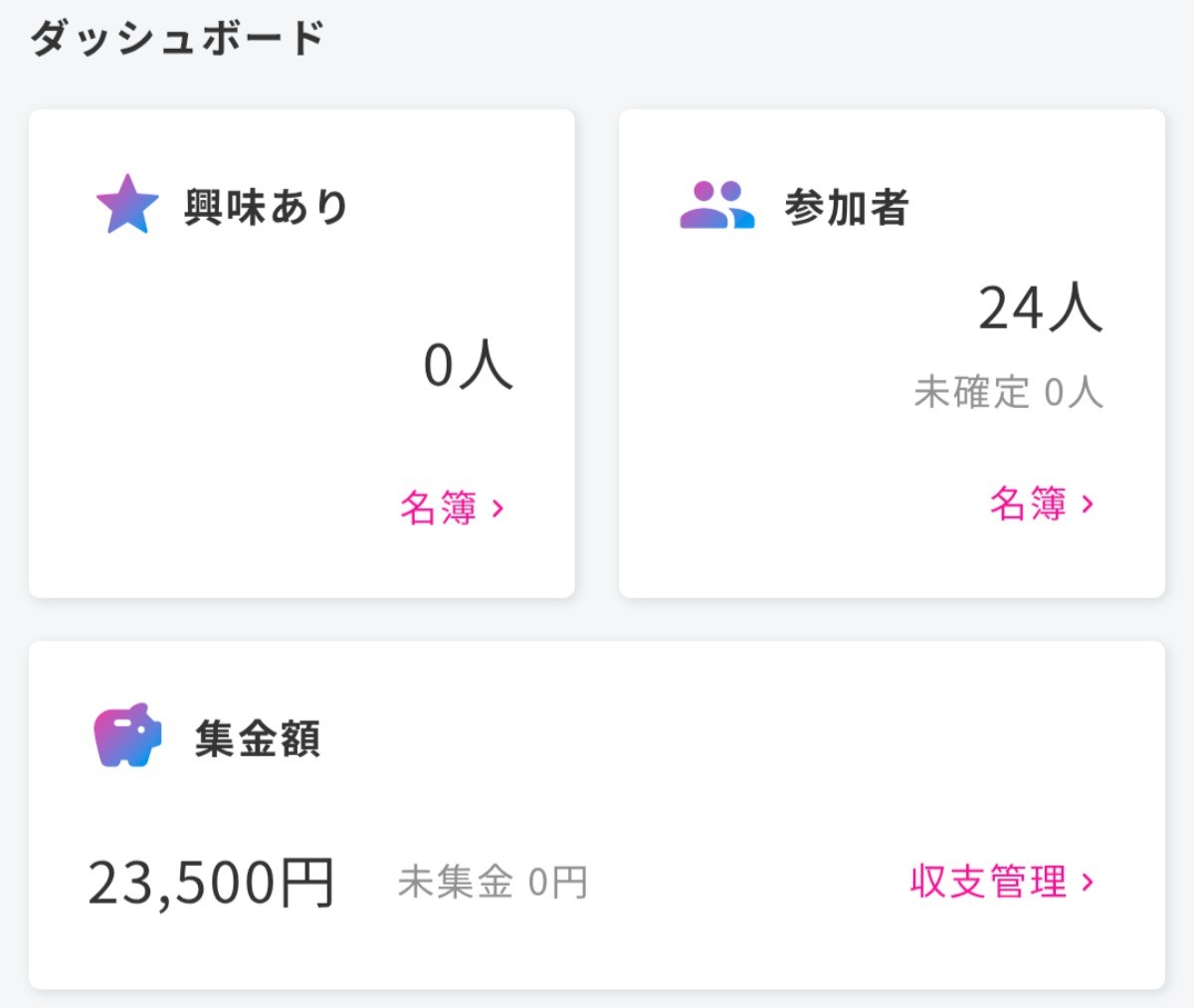Click the star icon beside 興味あり
1194x1008 pixels.
[127, 205]
